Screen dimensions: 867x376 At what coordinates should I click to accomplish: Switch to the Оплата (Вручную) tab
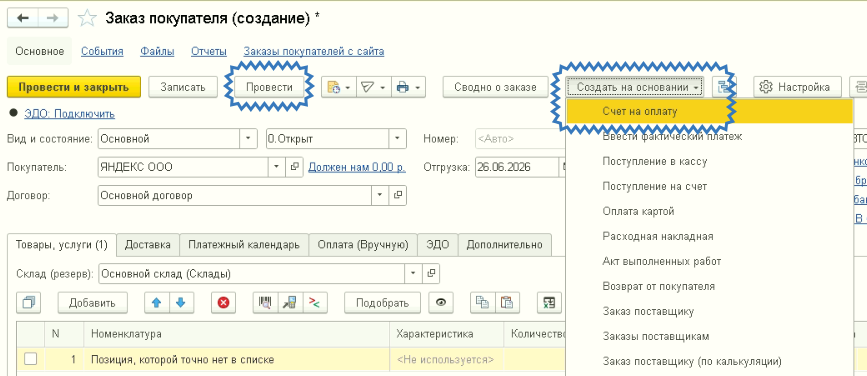point(363,244)
